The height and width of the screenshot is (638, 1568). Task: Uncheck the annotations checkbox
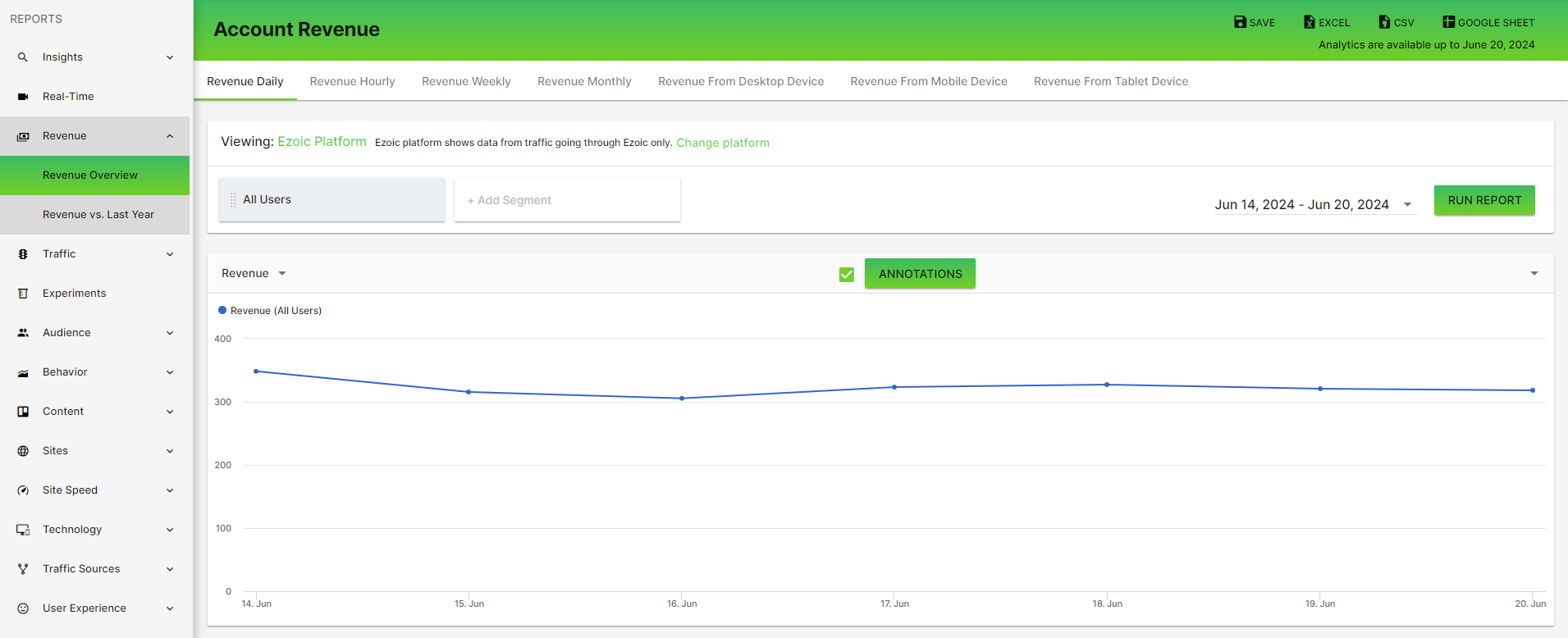(x=847, y=275)
